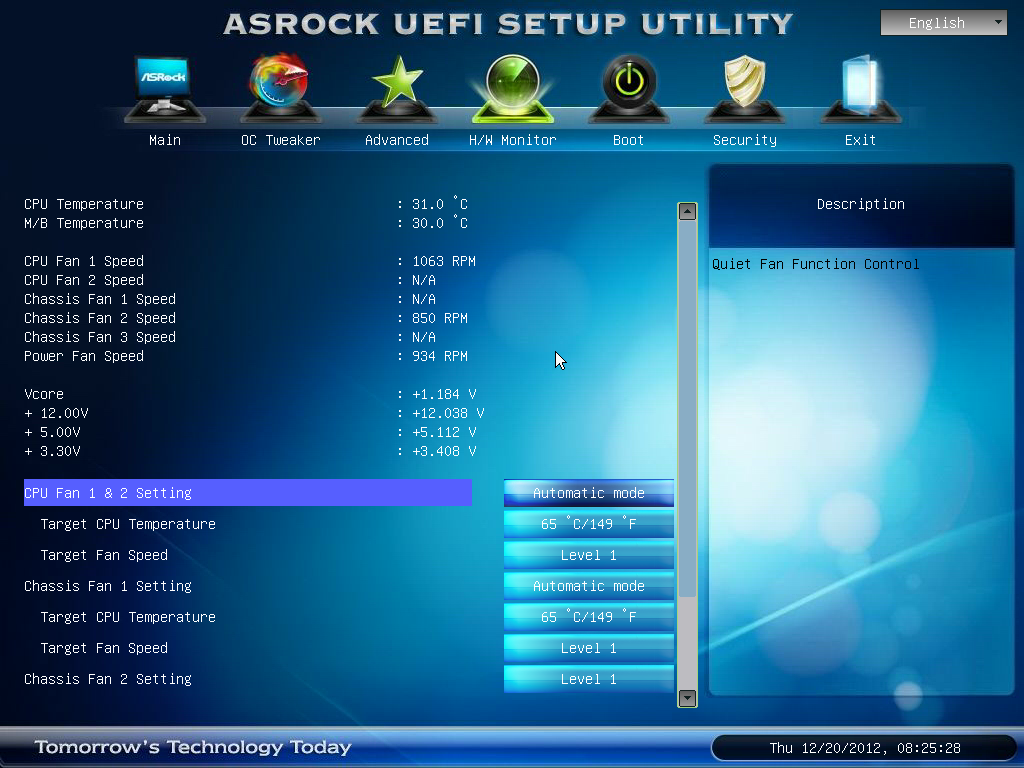
Task: Open the Security shield icon
Action: coord(744,88)
